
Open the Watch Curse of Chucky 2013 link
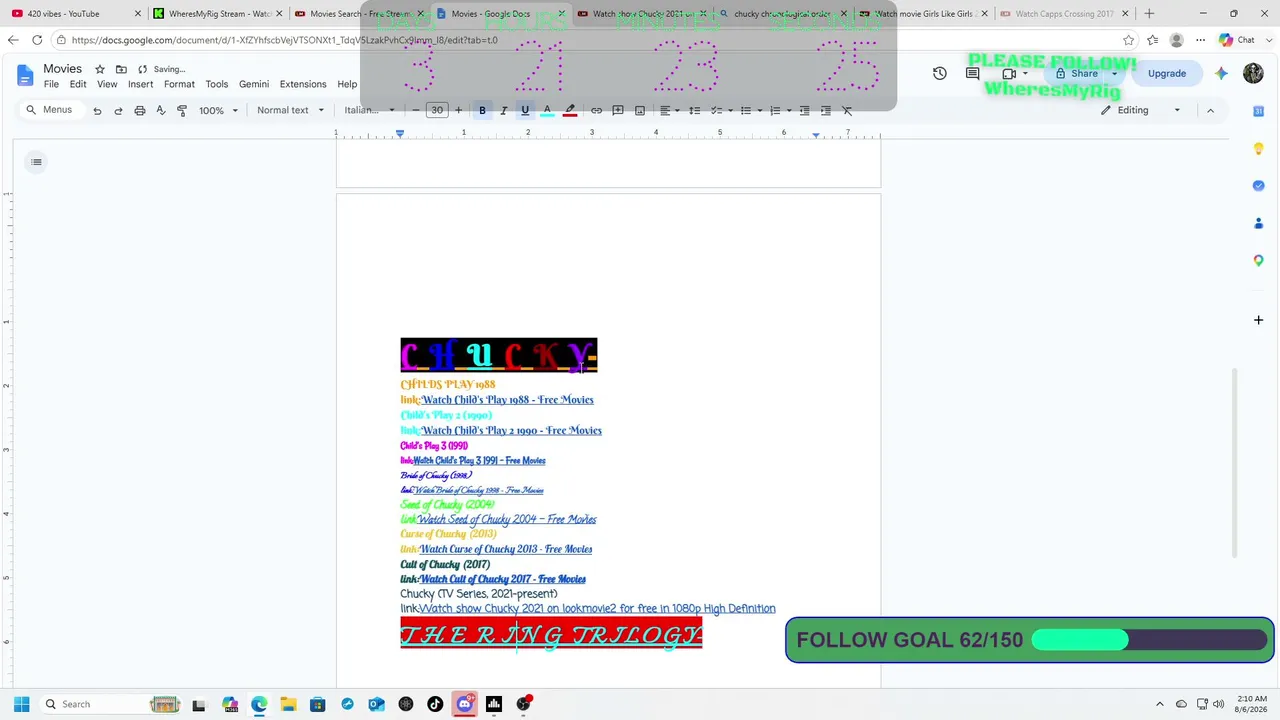tap(506, 549)
